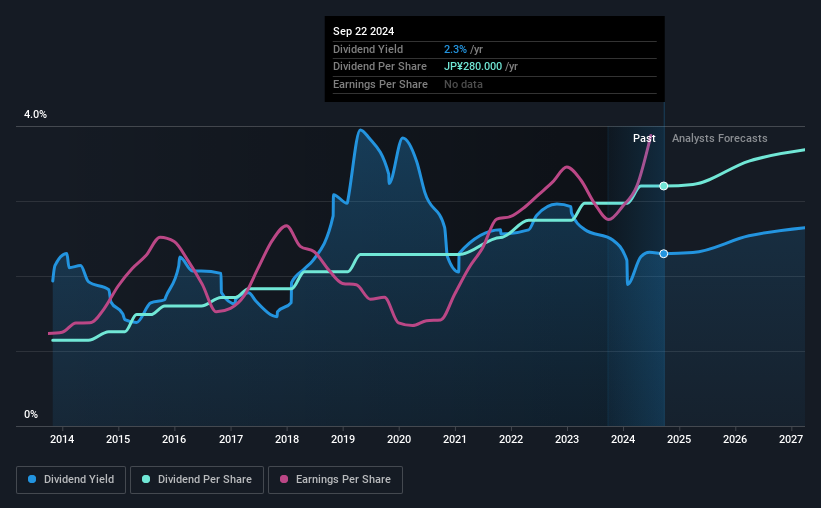Click the 2026 x-axis label

click(x=735, y=439)
